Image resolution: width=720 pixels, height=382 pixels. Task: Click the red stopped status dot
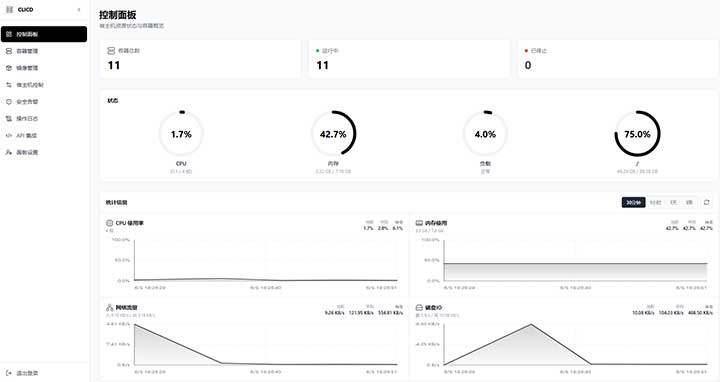tap(526, 51)
